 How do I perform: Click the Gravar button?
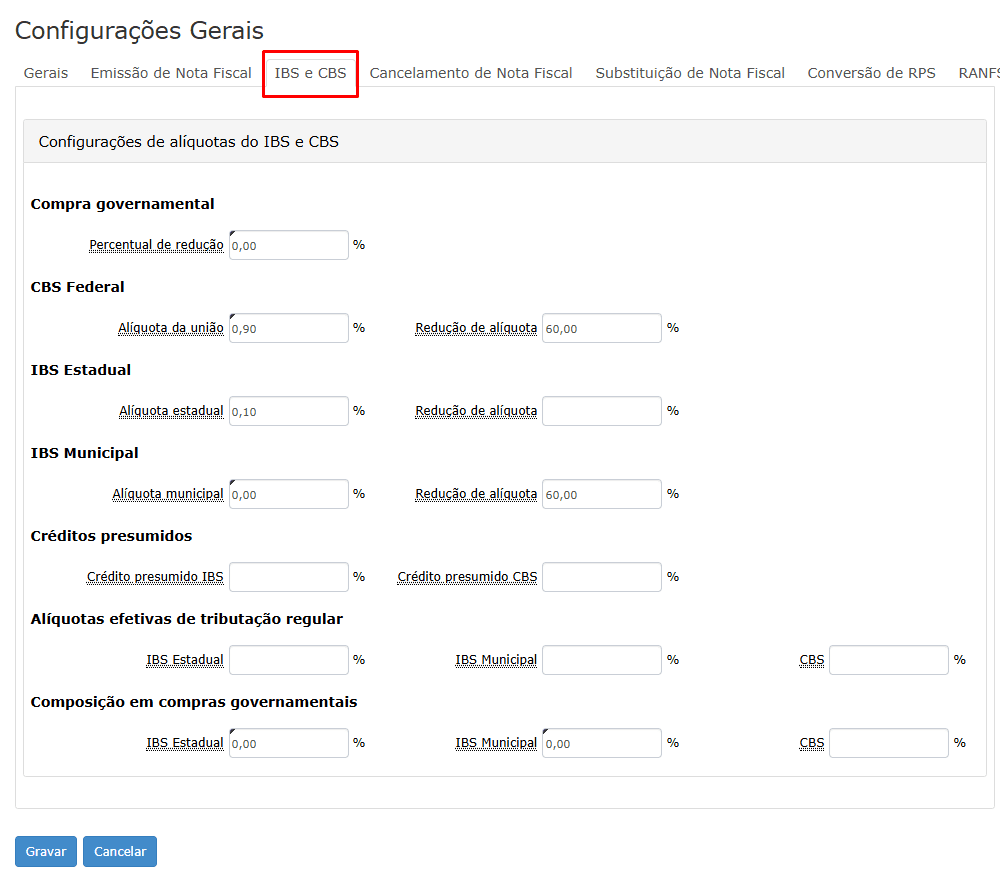coord(46,851)
